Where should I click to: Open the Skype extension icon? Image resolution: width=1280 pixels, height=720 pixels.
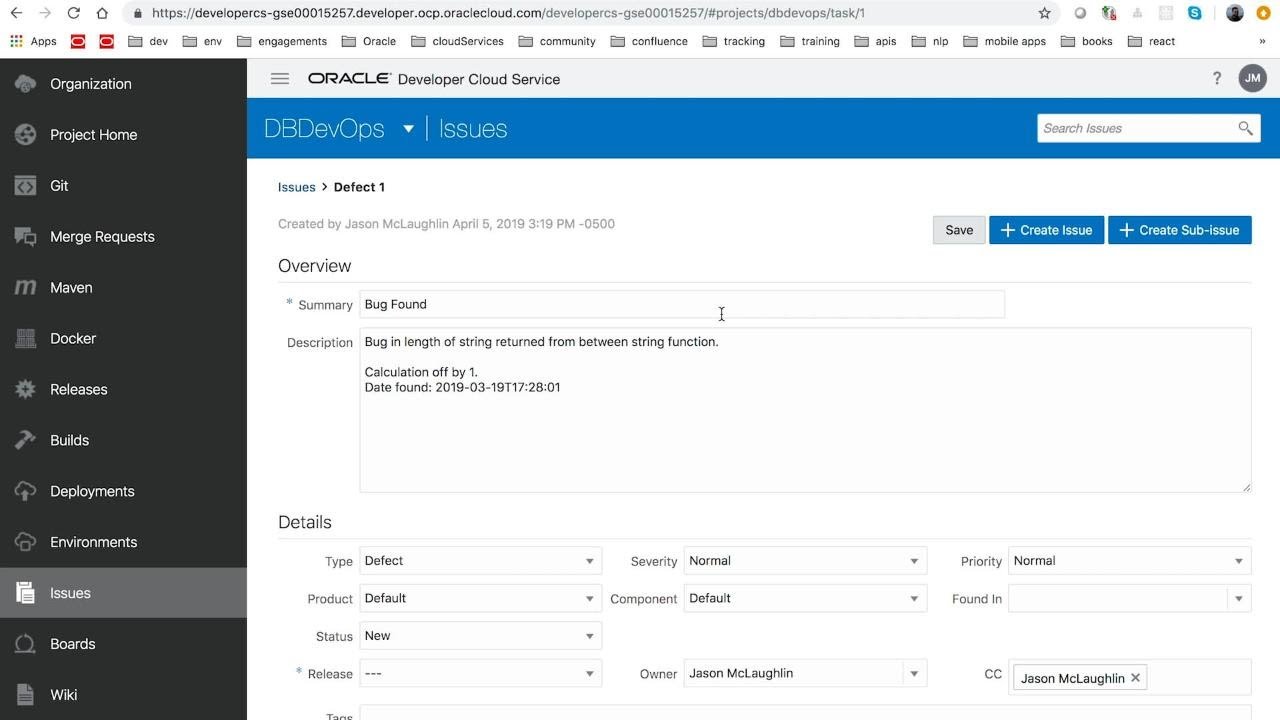1195,13
